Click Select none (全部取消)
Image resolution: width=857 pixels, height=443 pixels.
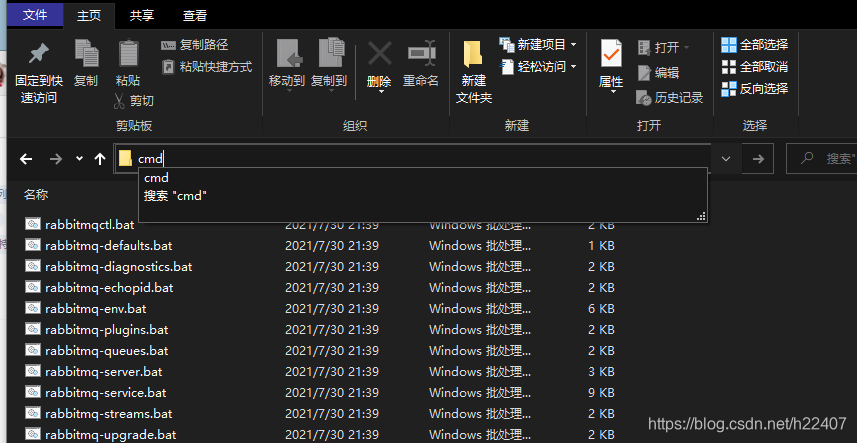click(755, 67)
